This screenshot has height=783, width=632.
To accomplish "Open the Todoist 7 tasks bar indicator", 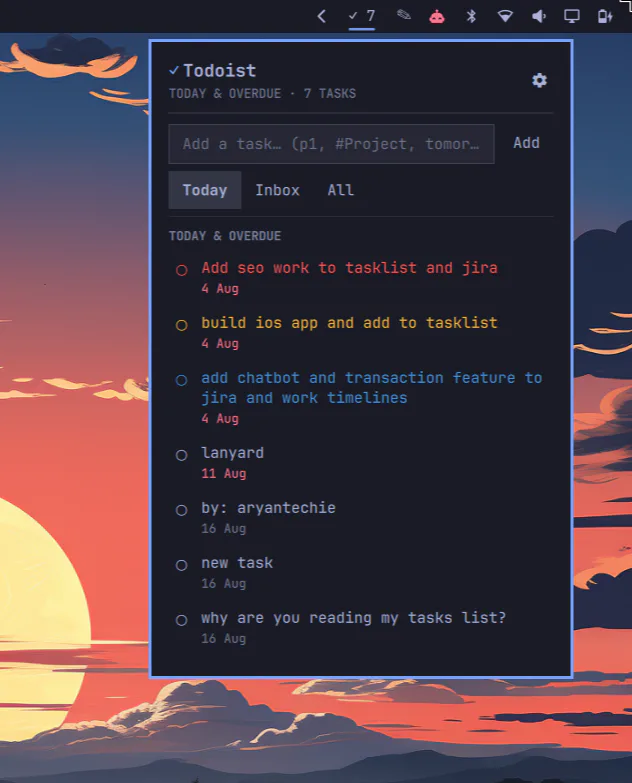I will (362, 16).
